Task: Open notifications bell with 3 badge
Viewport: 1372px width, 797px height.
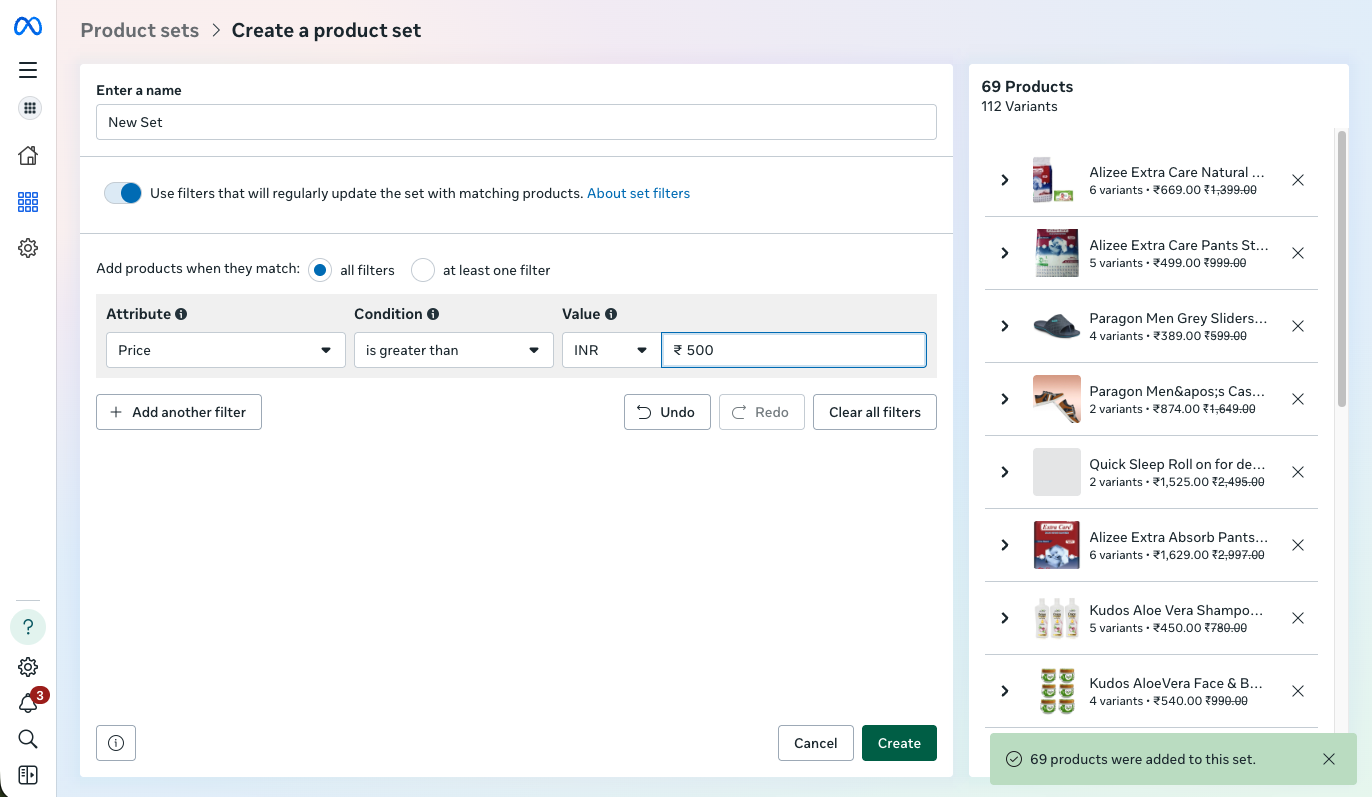Action: [x=28, y=704]
